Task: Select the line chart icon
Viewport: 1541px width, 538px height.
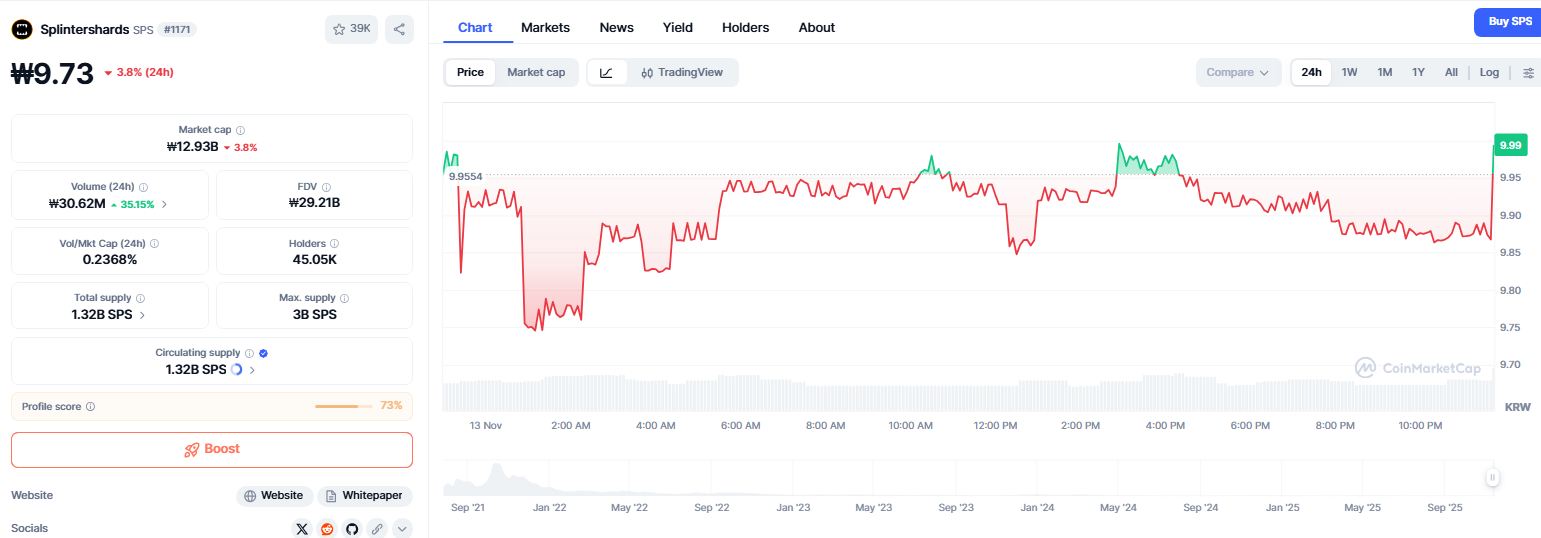Action: [607, 72]
